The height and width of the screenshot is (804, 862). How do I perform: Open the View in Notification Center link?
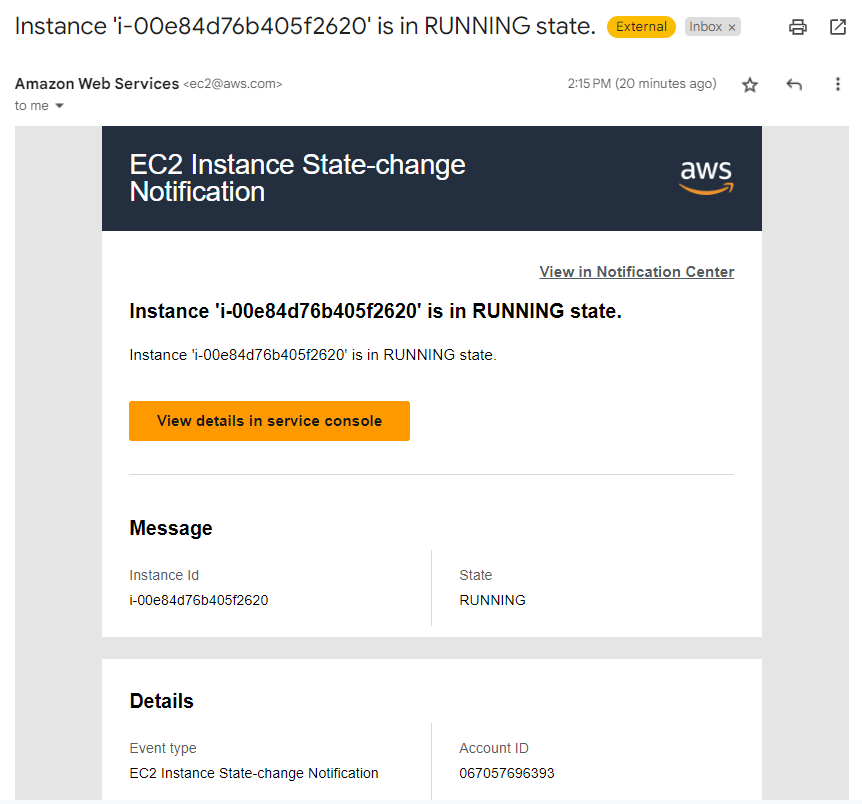pos(636,272)
